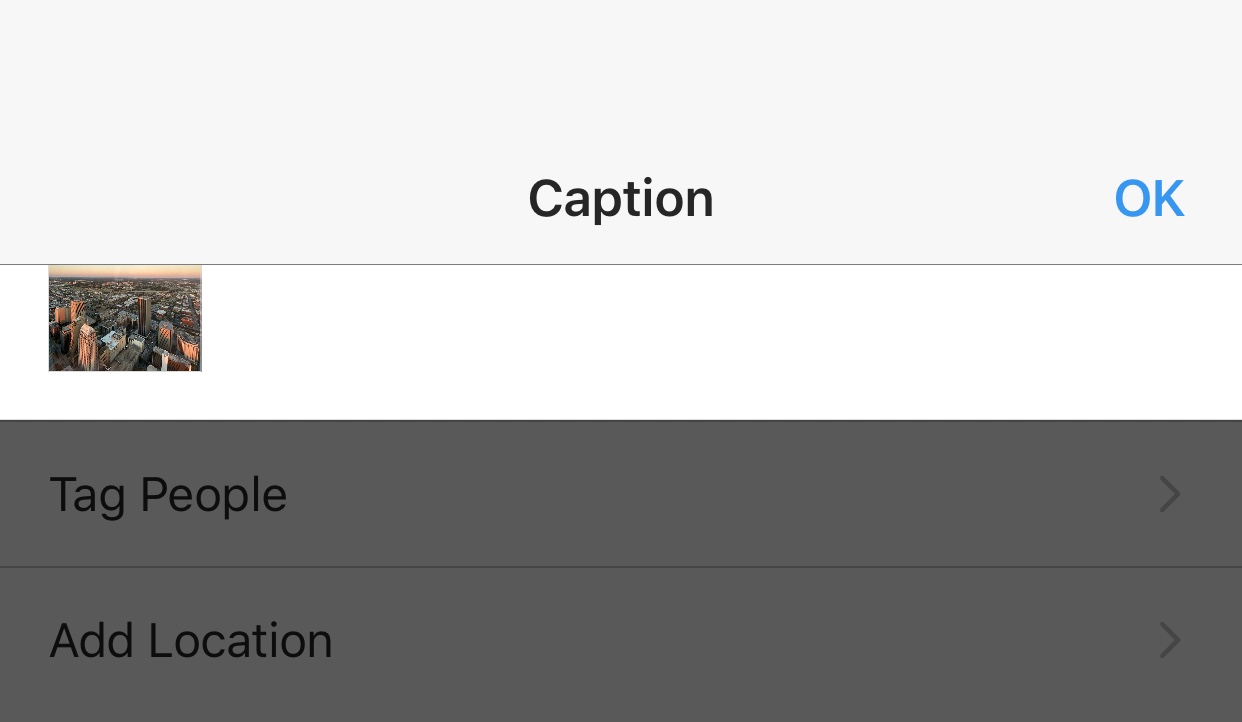Tap the disclosure indicator on Tag People row
The image size is (1242, 722).
click(x=1169, y=494)
